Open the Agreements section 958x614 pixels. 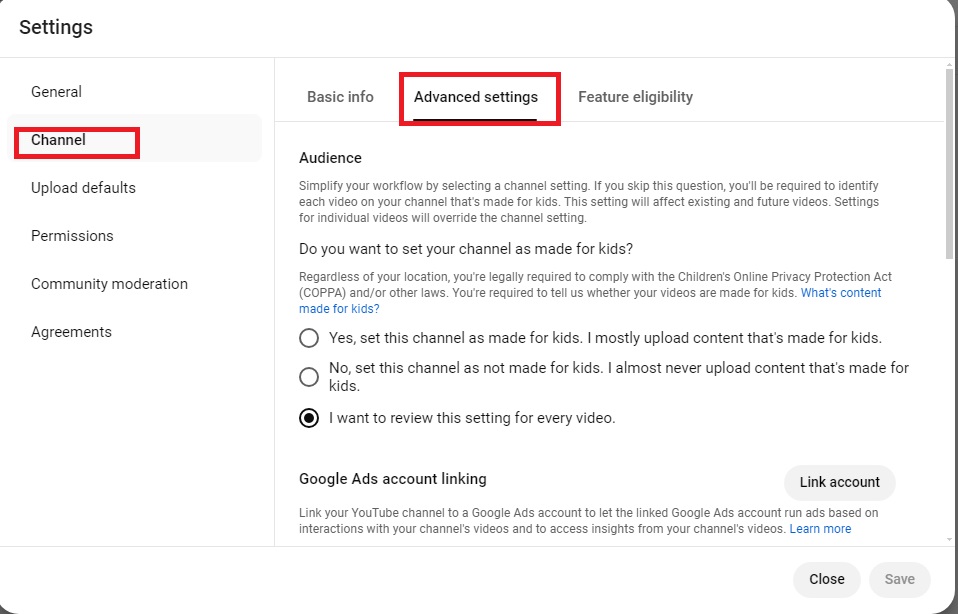[71, 332]
